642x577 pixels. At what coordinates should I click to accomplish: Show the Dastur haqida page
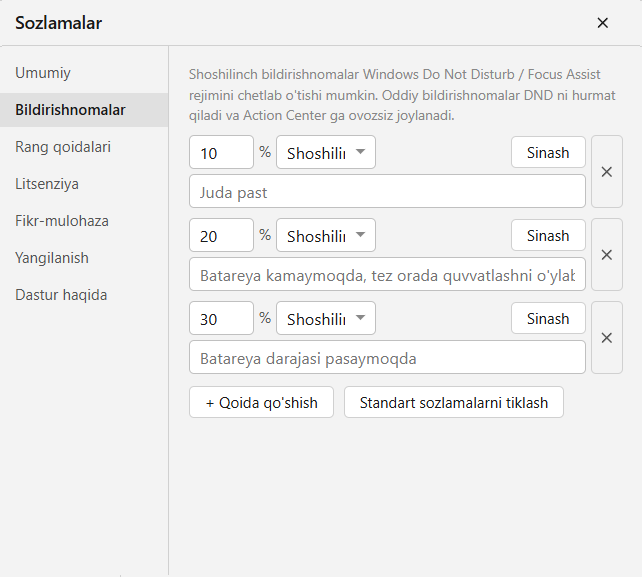click(x=84, y=295)
